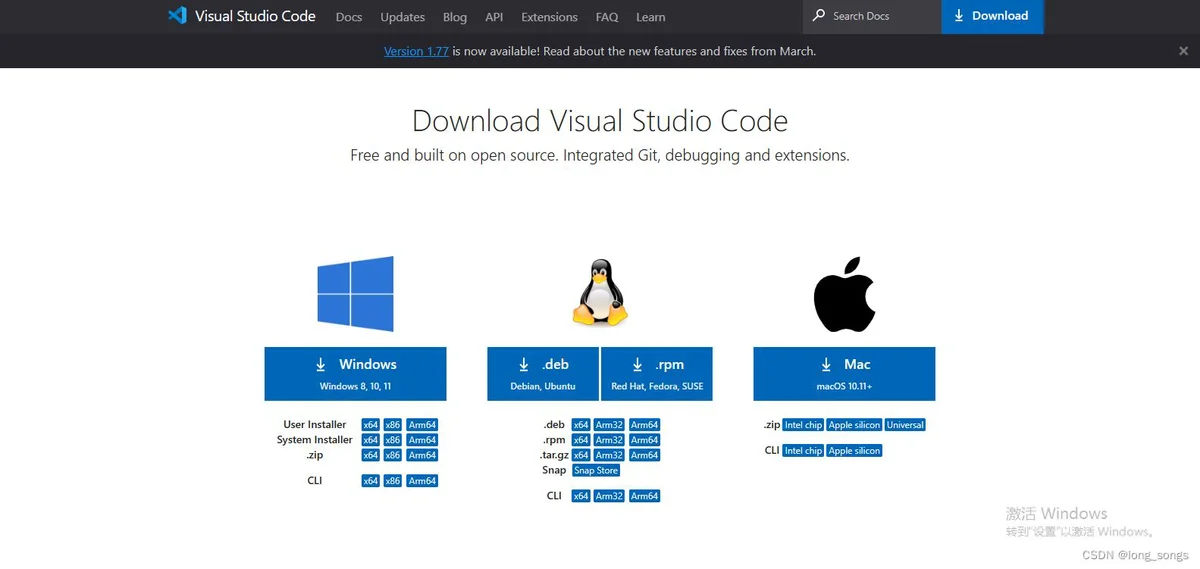Screen dimensions: 1200x569
Task: Dismiss the version banner with the X
Action: [x=1184, y=50]
